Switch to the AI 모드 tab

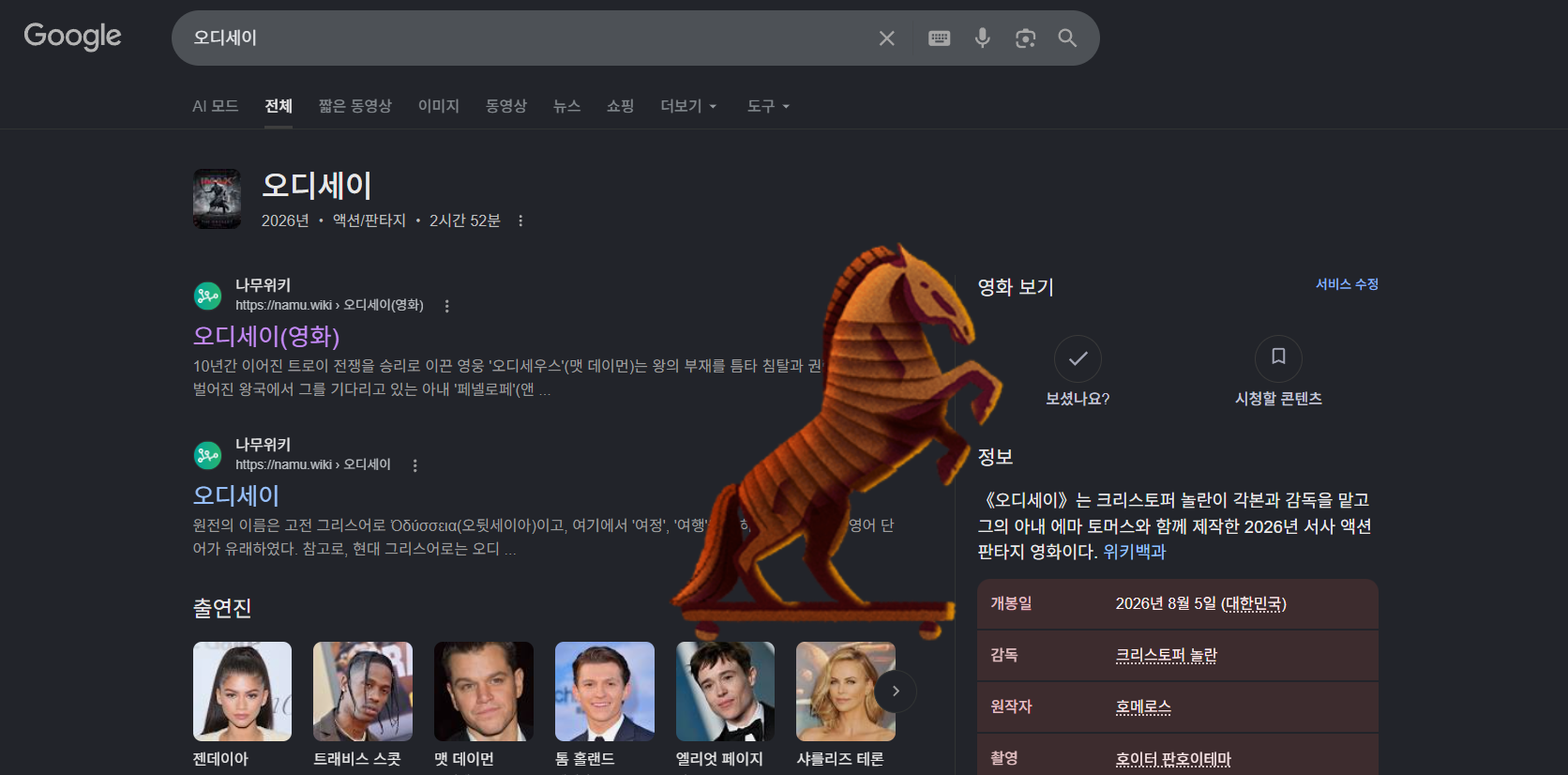pyautogui.click(x=216, y=106)
